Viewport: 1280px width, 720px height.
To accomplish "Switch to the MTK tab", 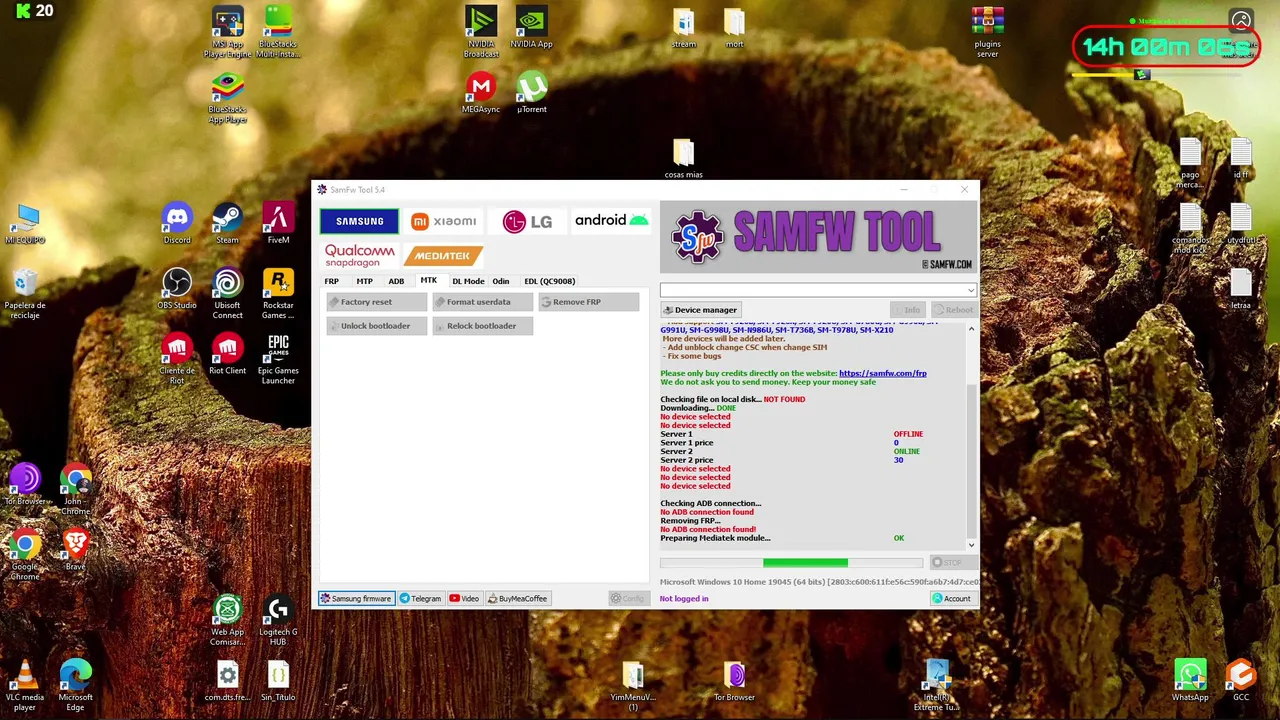I will (x=428, y=280).
